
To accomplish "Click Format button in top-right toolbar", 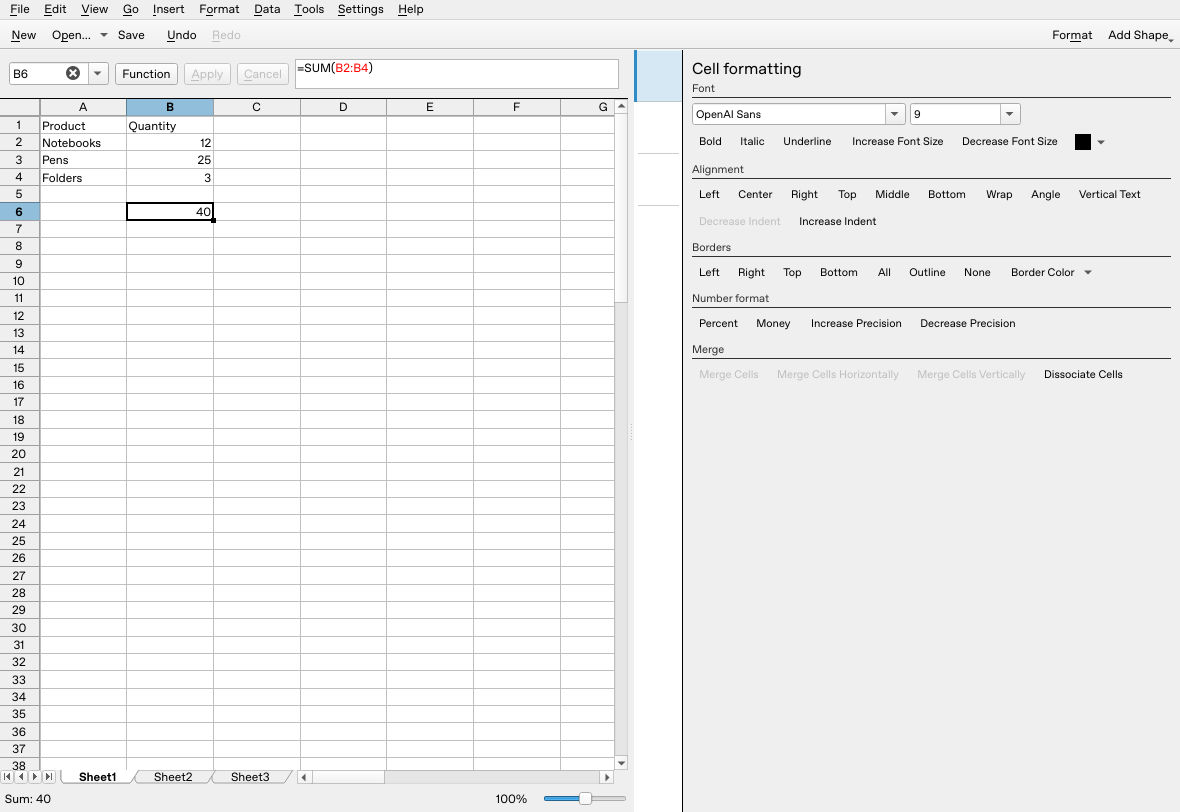I will coord(1072,35).
